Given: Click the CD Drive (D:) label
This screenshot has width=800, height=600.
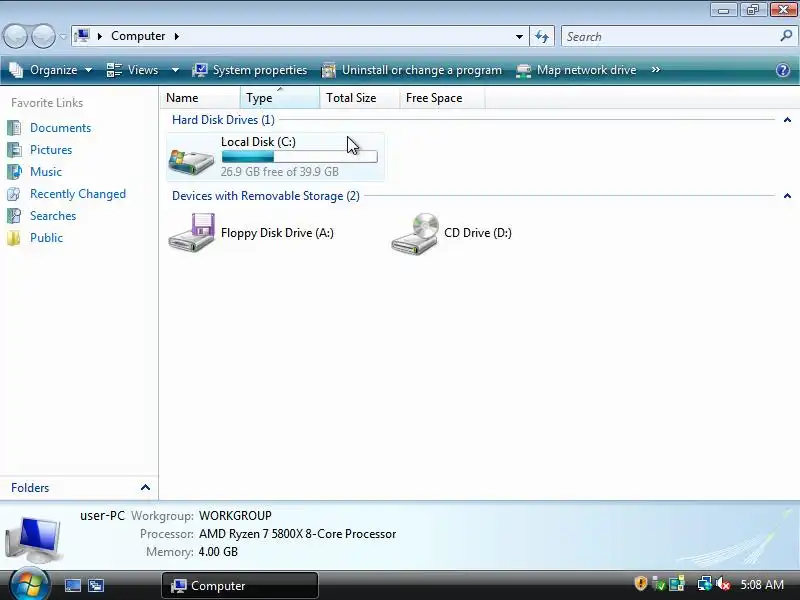Looking at the screenshot, I should point(478,233).
